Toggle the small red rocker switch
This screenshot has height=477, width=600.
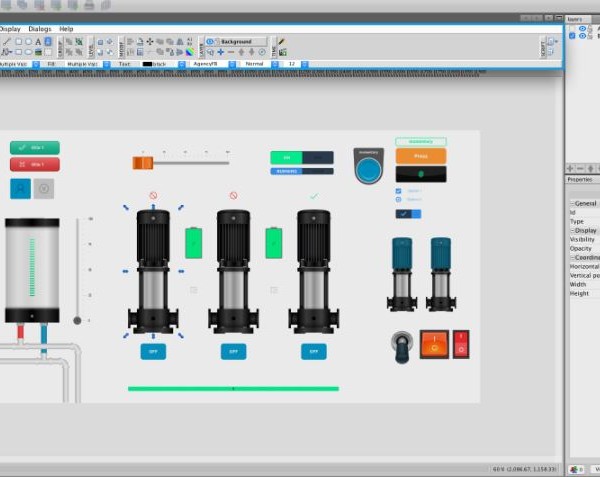point(461,344)
